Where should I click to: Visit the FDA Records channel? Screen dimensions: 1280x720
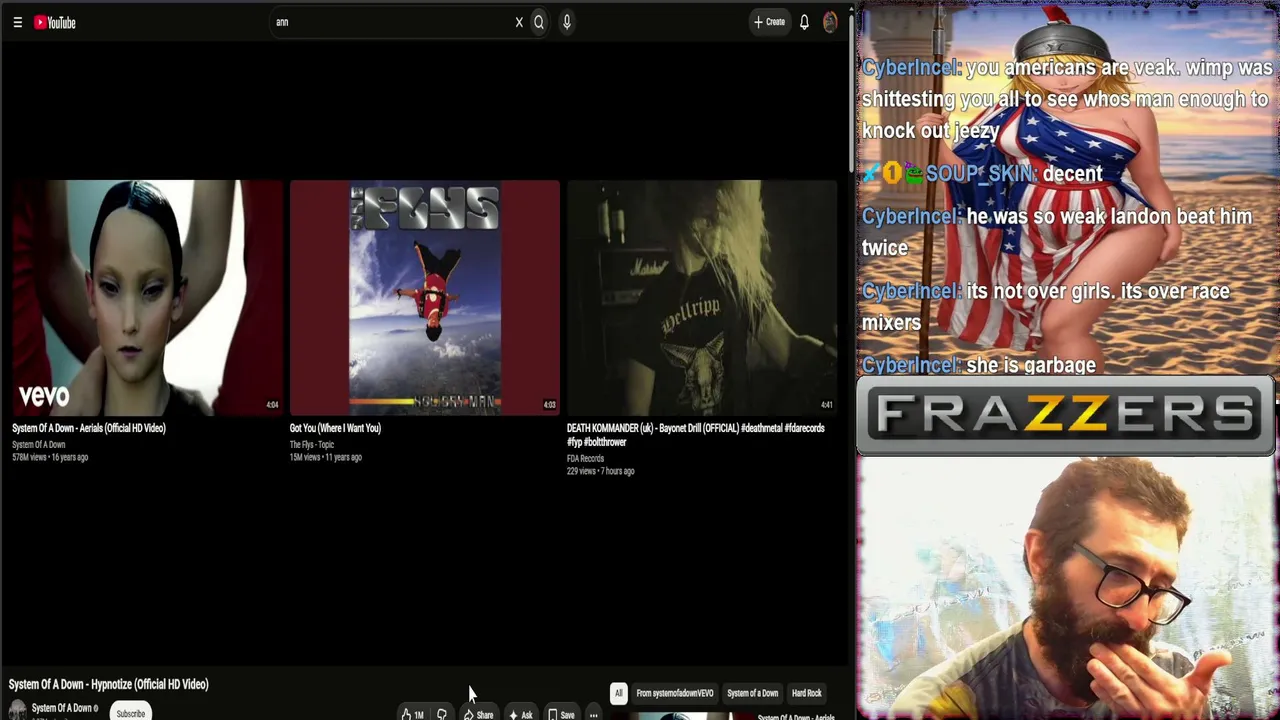click(x=585, y=458)
